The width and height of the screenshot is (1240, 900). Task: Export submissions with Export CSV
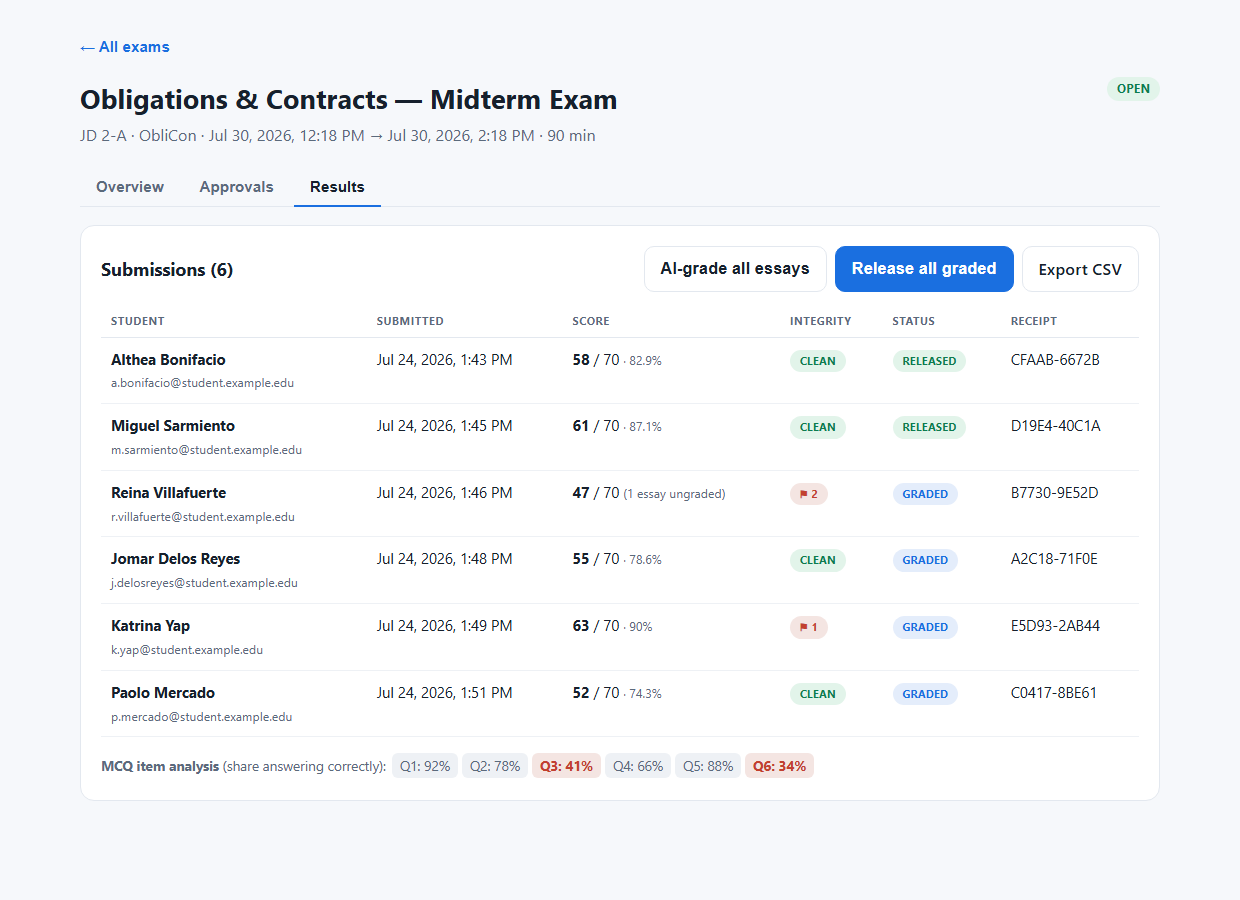pos(1080,269)
